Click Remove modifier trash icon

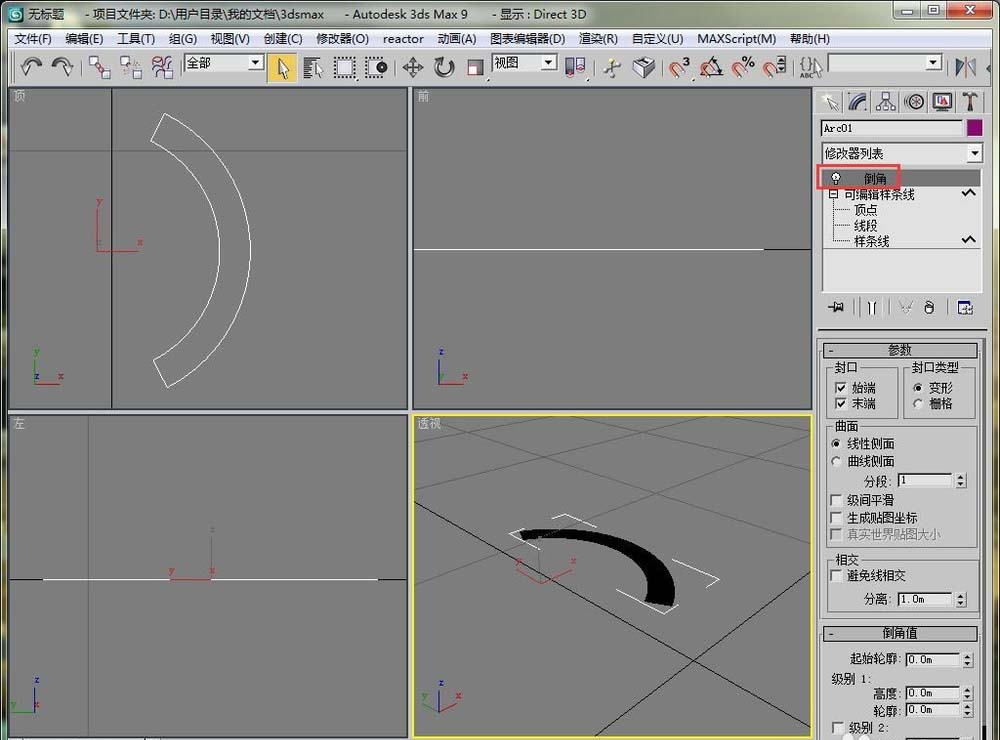pyautogui.click(x=929, y=308)
